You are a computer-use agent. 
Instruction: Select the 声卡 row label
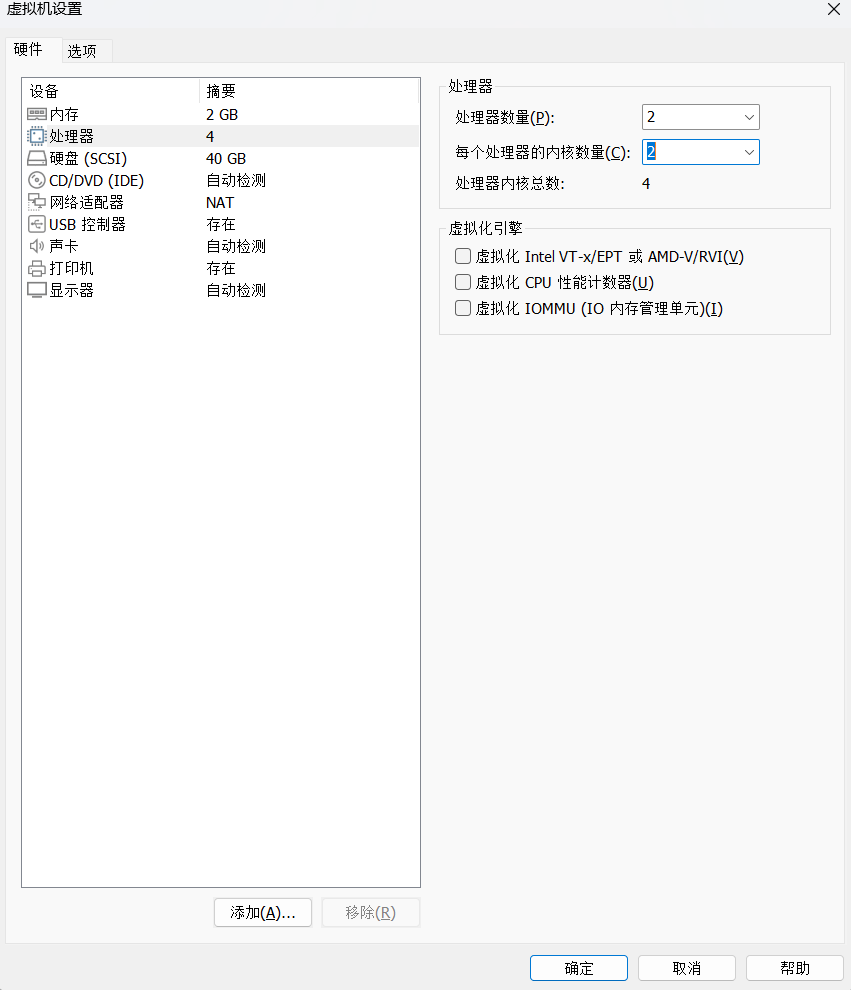[64, 246]
